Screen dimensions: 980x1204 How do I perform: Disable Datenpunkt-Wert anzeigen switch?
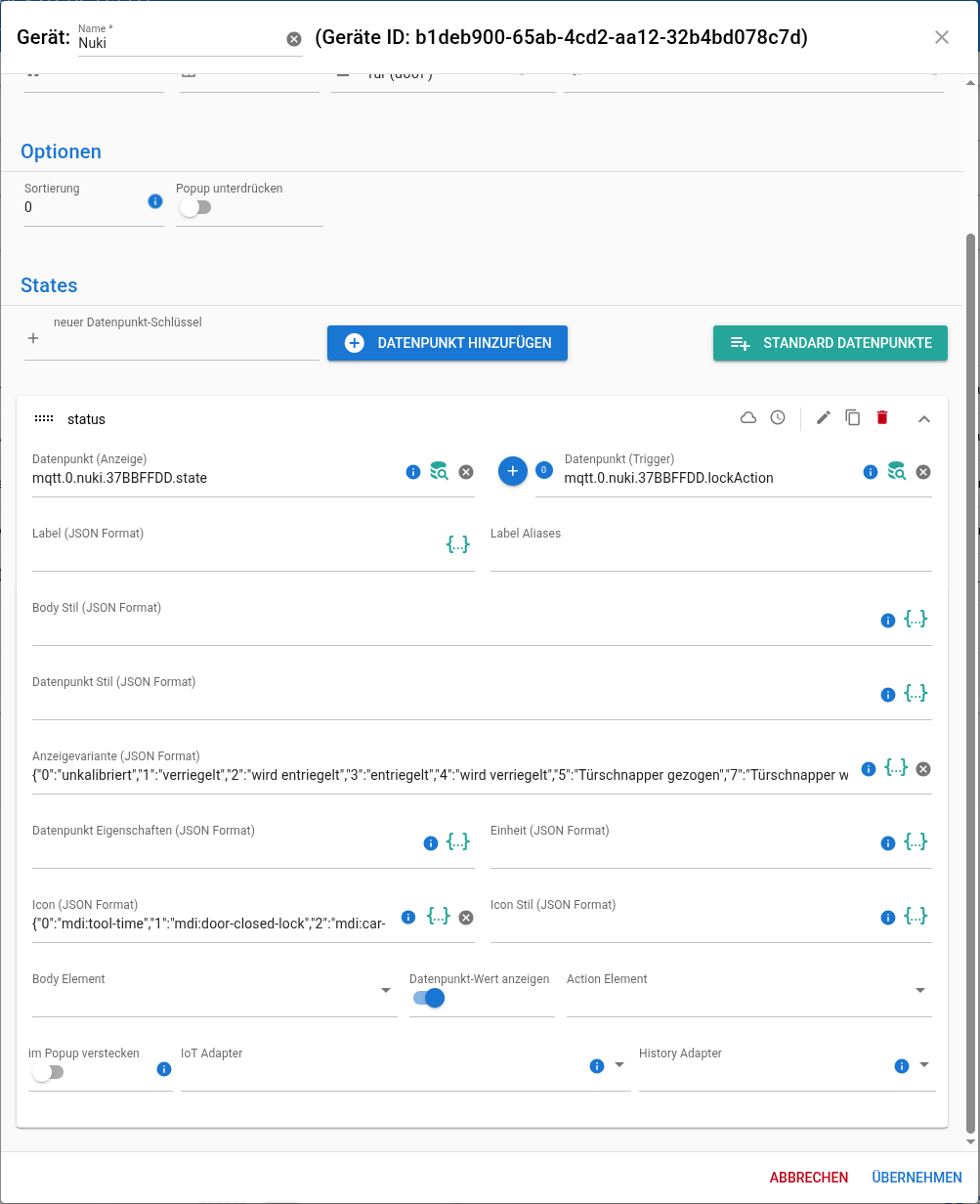click(x=429, y=998)
